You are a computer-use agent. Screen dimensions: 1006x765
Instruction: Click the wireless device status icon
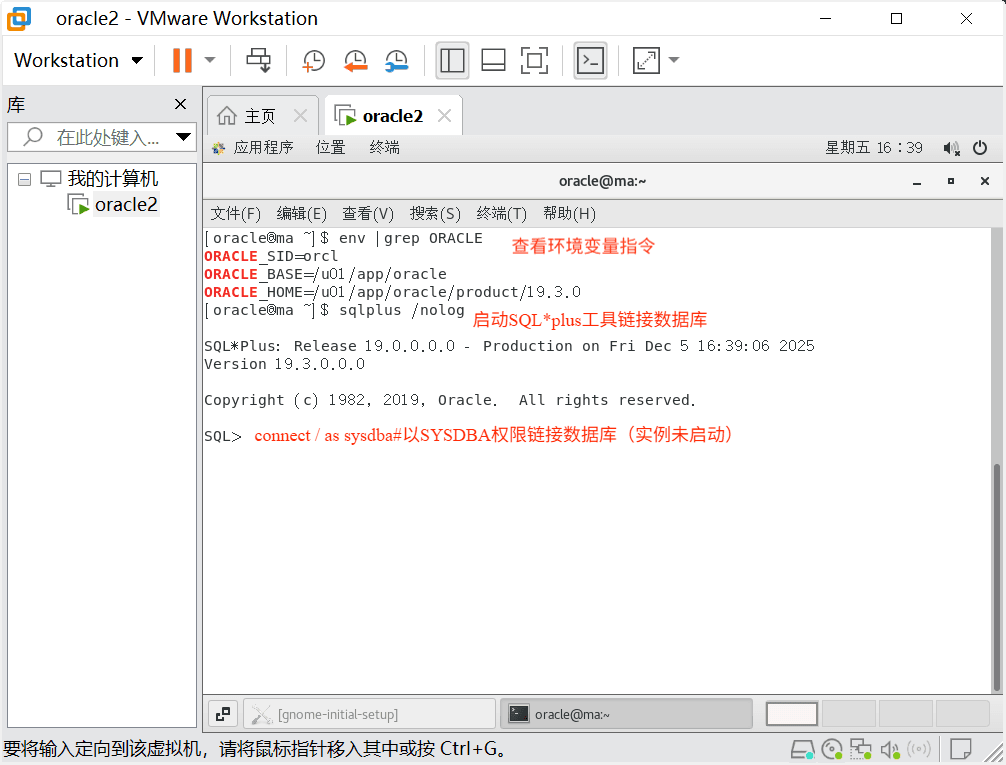point(919,749)
